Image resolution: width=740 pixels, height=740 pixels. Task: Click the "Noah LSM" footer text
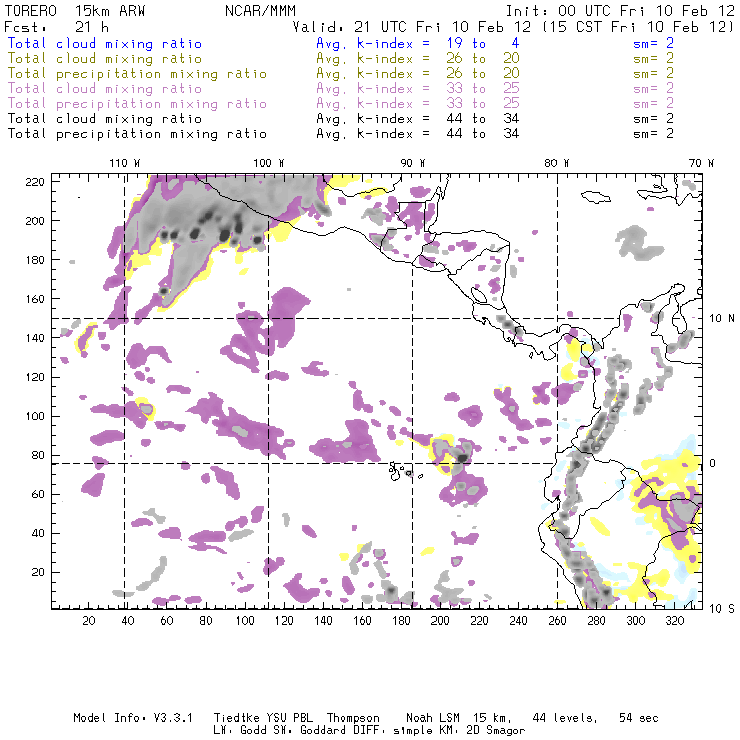[x=433, y=718]
